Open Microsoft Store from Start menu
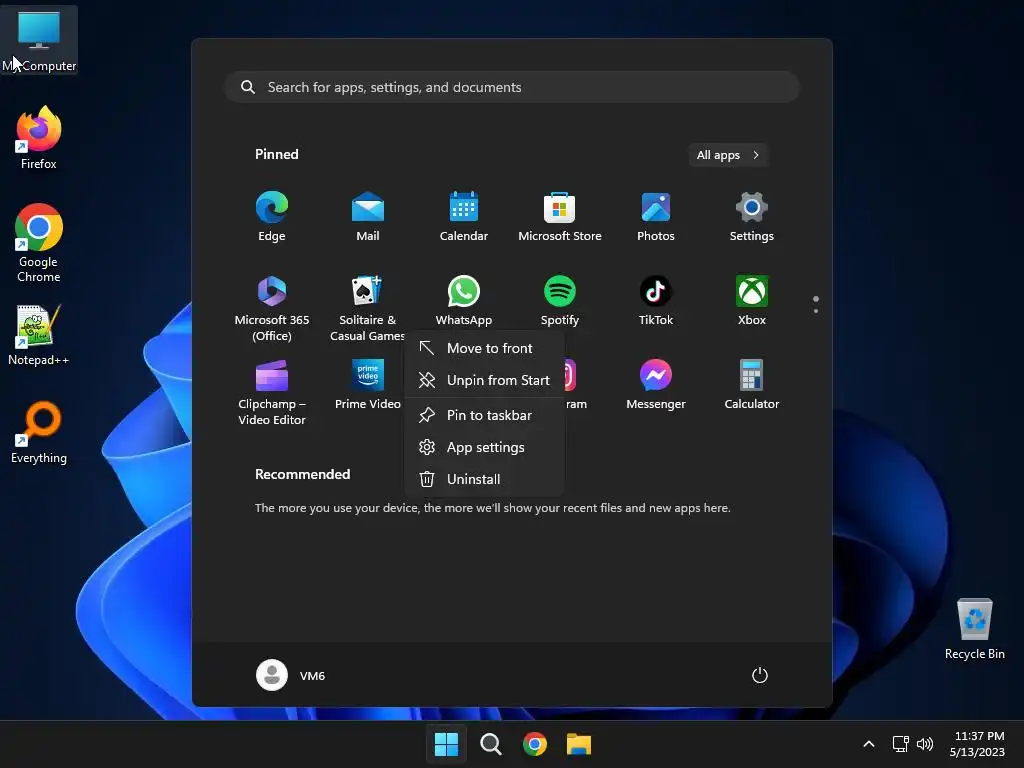1024x768 pixels. [x=560, y=217]
